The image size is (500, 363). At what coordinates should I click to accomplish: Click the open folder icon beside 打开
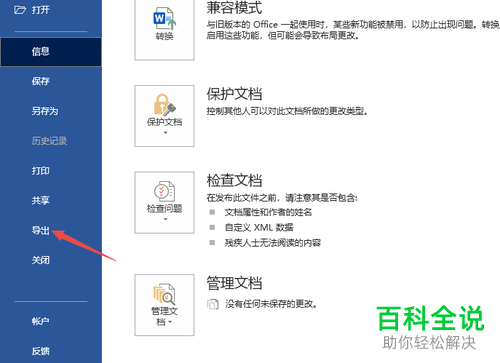click(x=20, y=10)
